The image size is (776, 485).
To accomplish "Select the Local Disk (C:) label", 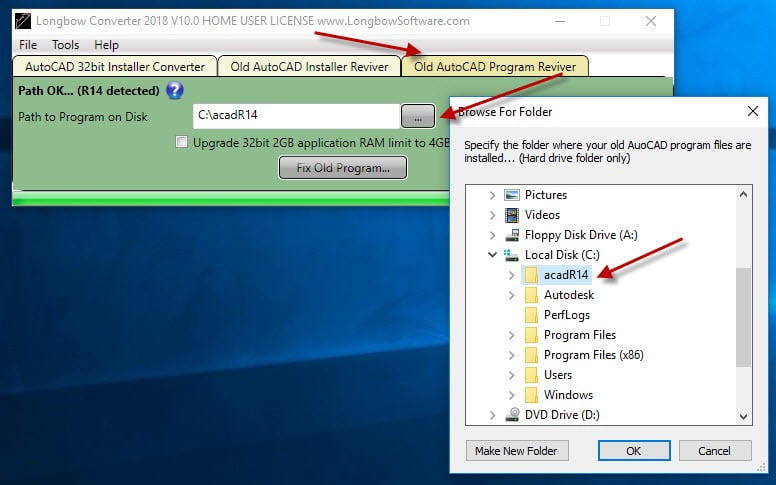I will 562,255.
